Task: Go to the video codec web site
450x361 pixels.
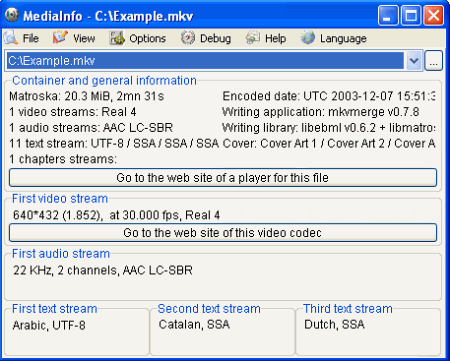Action: (x=223, y=232)
